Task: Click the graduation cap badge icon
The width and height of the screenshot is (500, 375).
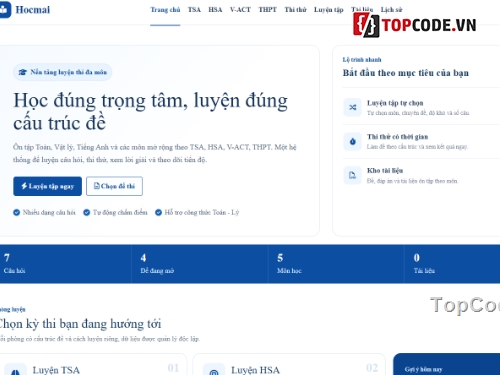Action: tap(22, 72)
